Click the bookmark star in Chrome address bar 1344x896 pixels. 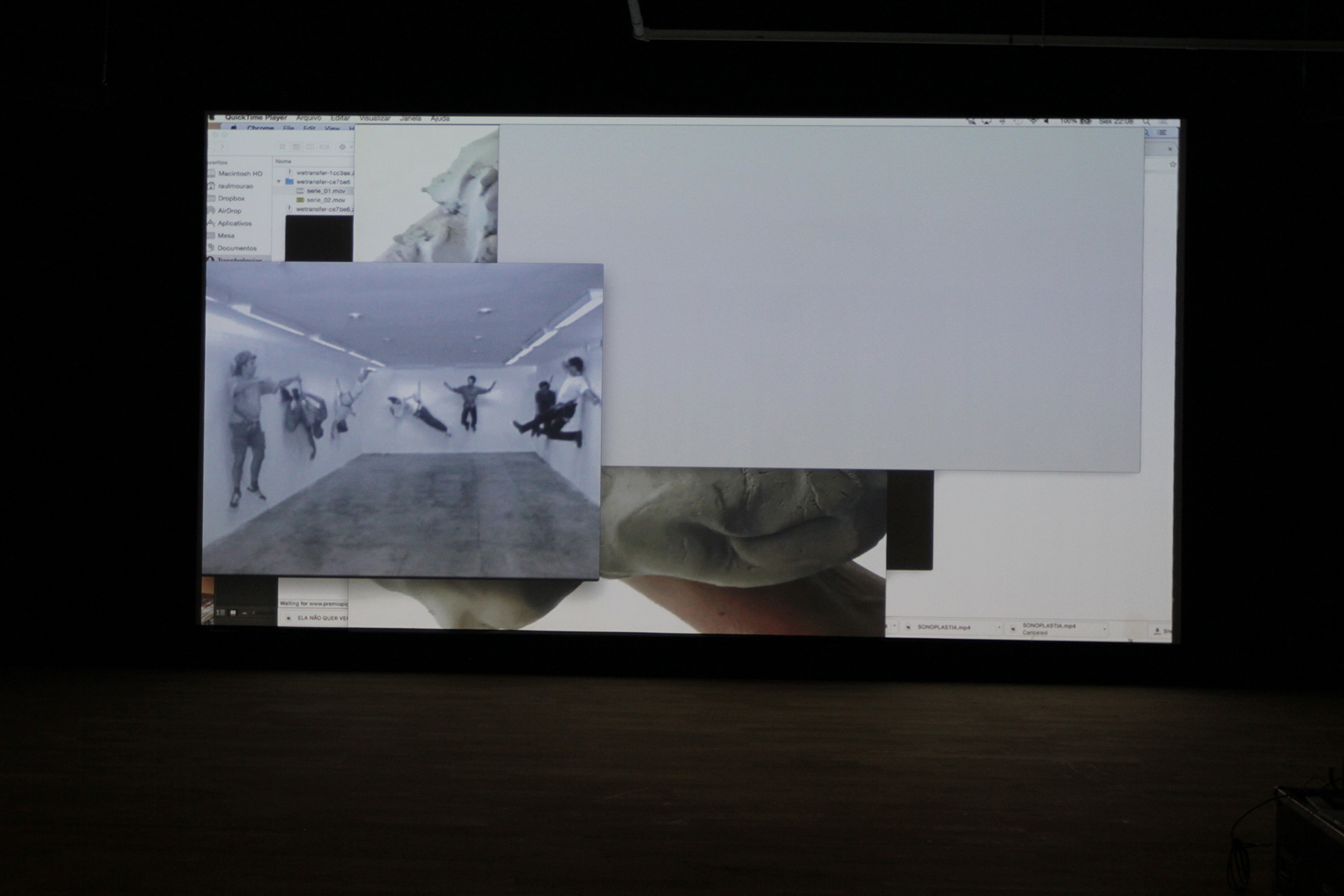click(x=1172, y=164)
